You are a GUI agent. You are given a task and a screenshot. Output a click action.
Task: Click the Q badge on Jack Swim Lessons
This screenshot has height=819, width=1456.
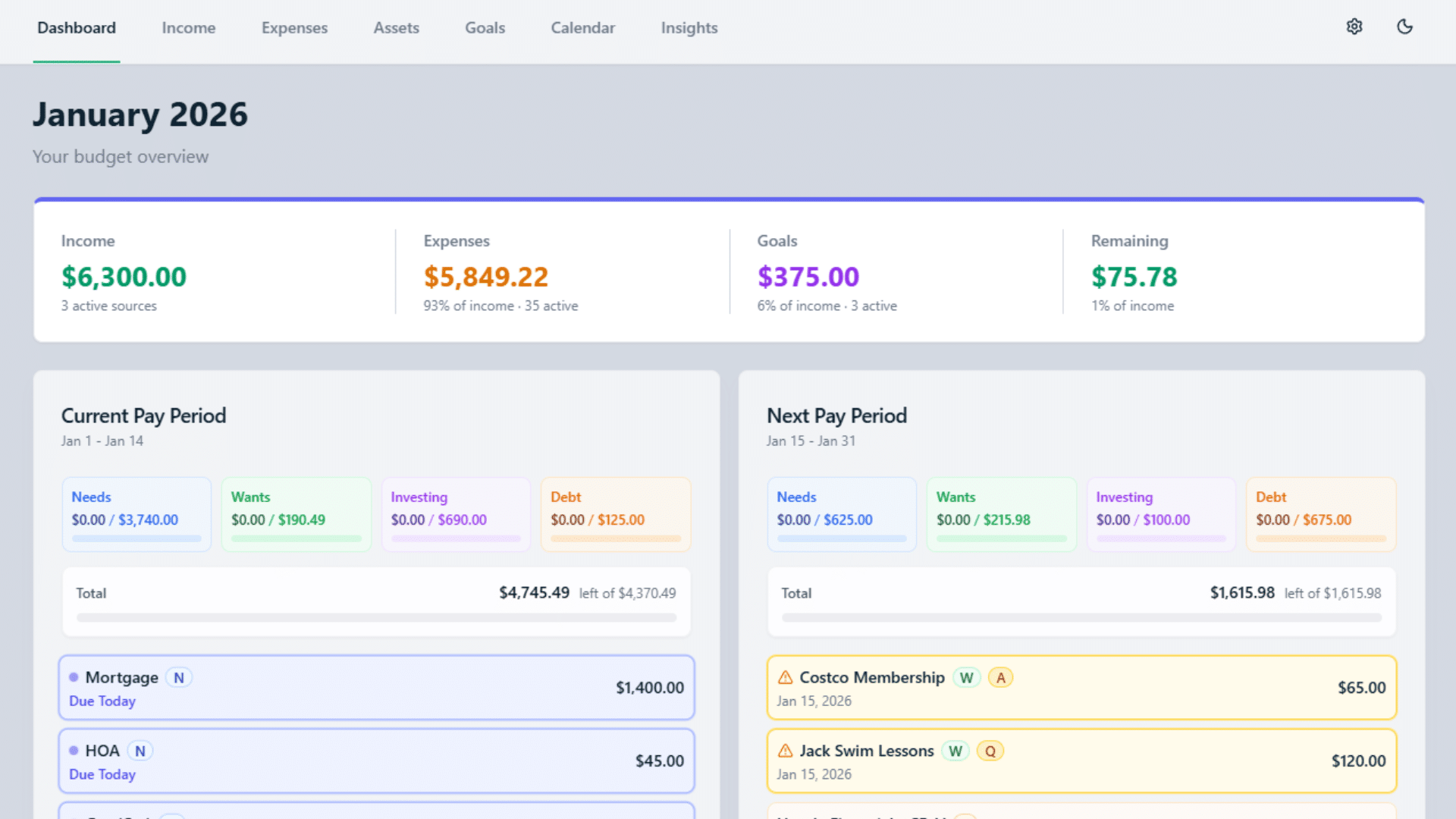(990, 751)
